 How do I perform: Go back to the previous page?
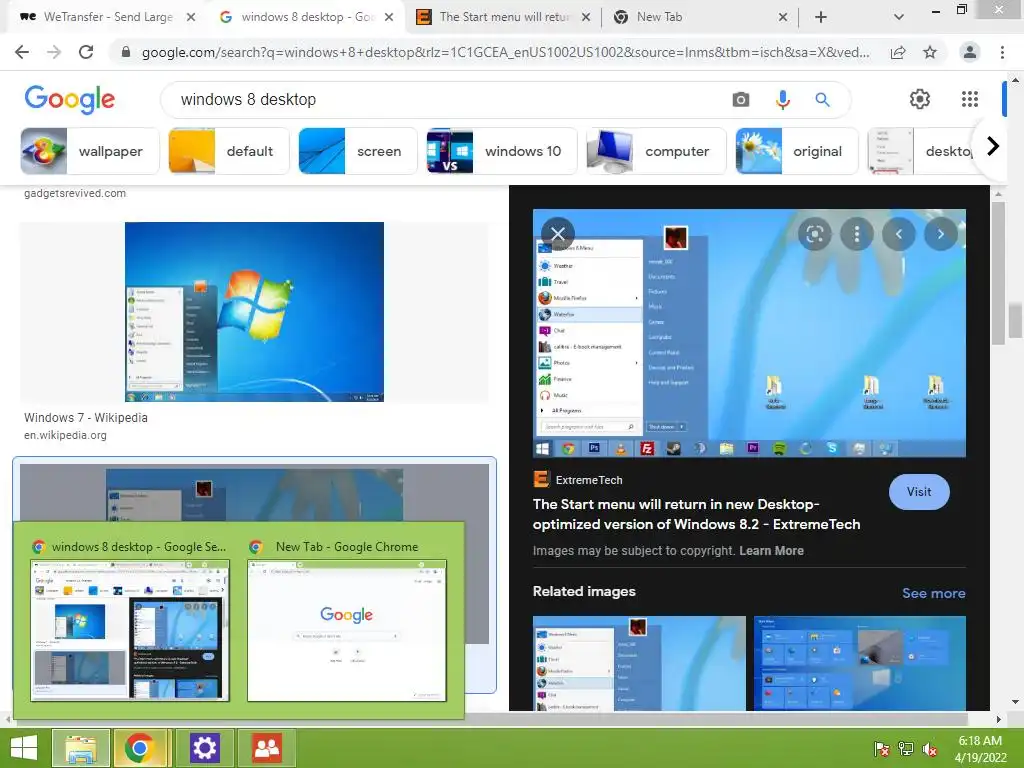click(x=22, y=52)
